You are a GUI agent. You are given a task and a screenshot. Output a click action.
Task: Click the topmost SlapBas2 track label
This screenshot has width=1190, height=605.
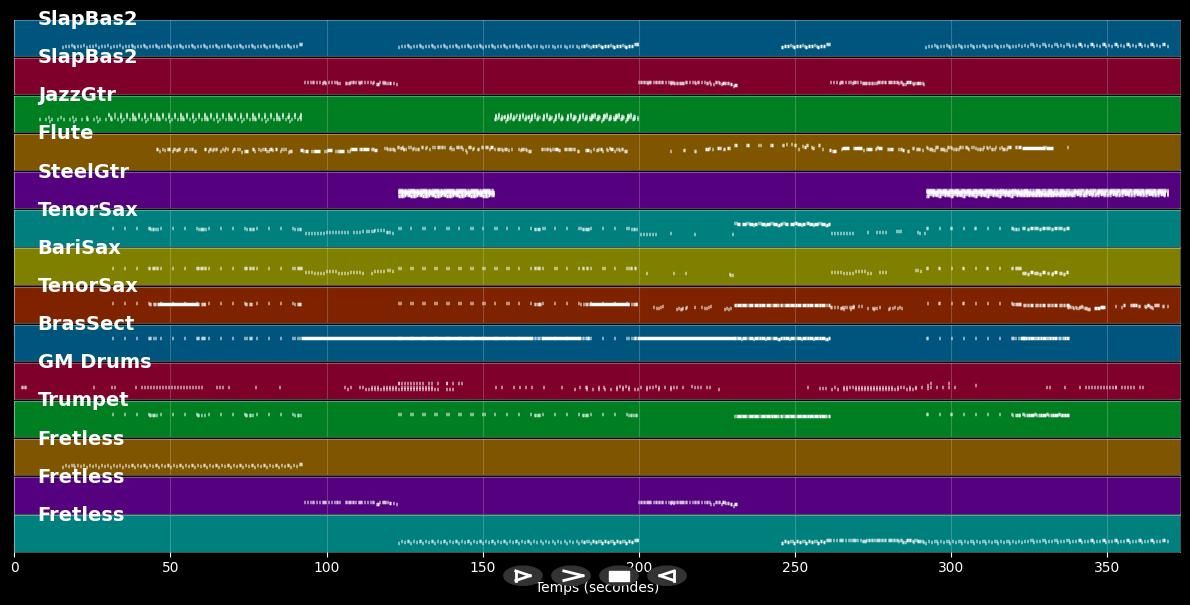coord(87,19)
